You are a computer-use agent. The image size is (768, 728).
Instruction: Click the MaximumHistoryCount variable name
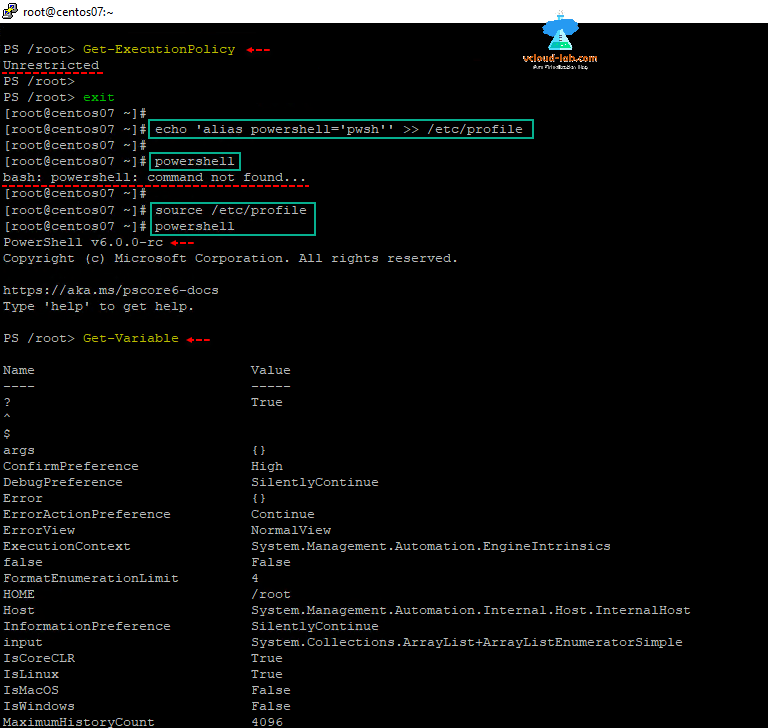coord(78,722)
